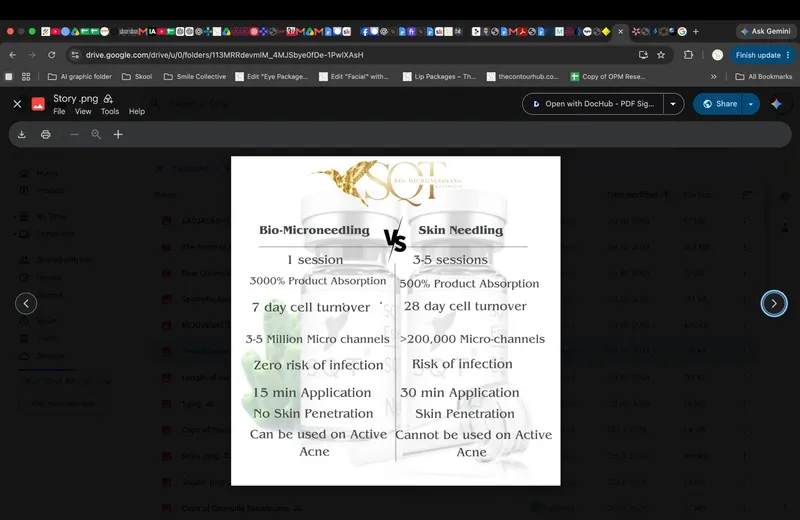Click Ask Gemini in Chrome
800x520 pixels.
click(765, 31)
